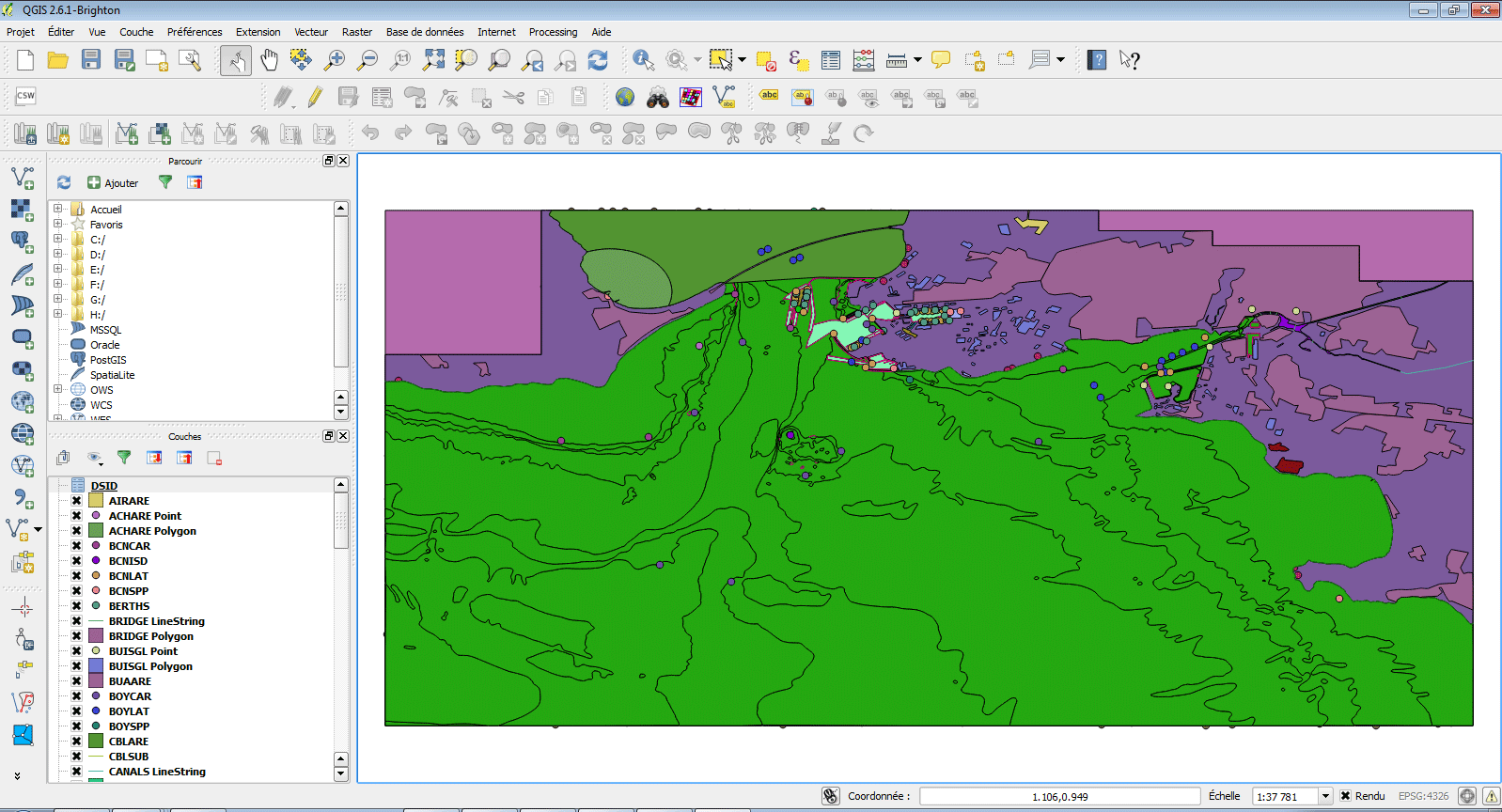The image size is (1502, 812).
Task: Open the CSW catalog search icon
Action: coord(25,96)
